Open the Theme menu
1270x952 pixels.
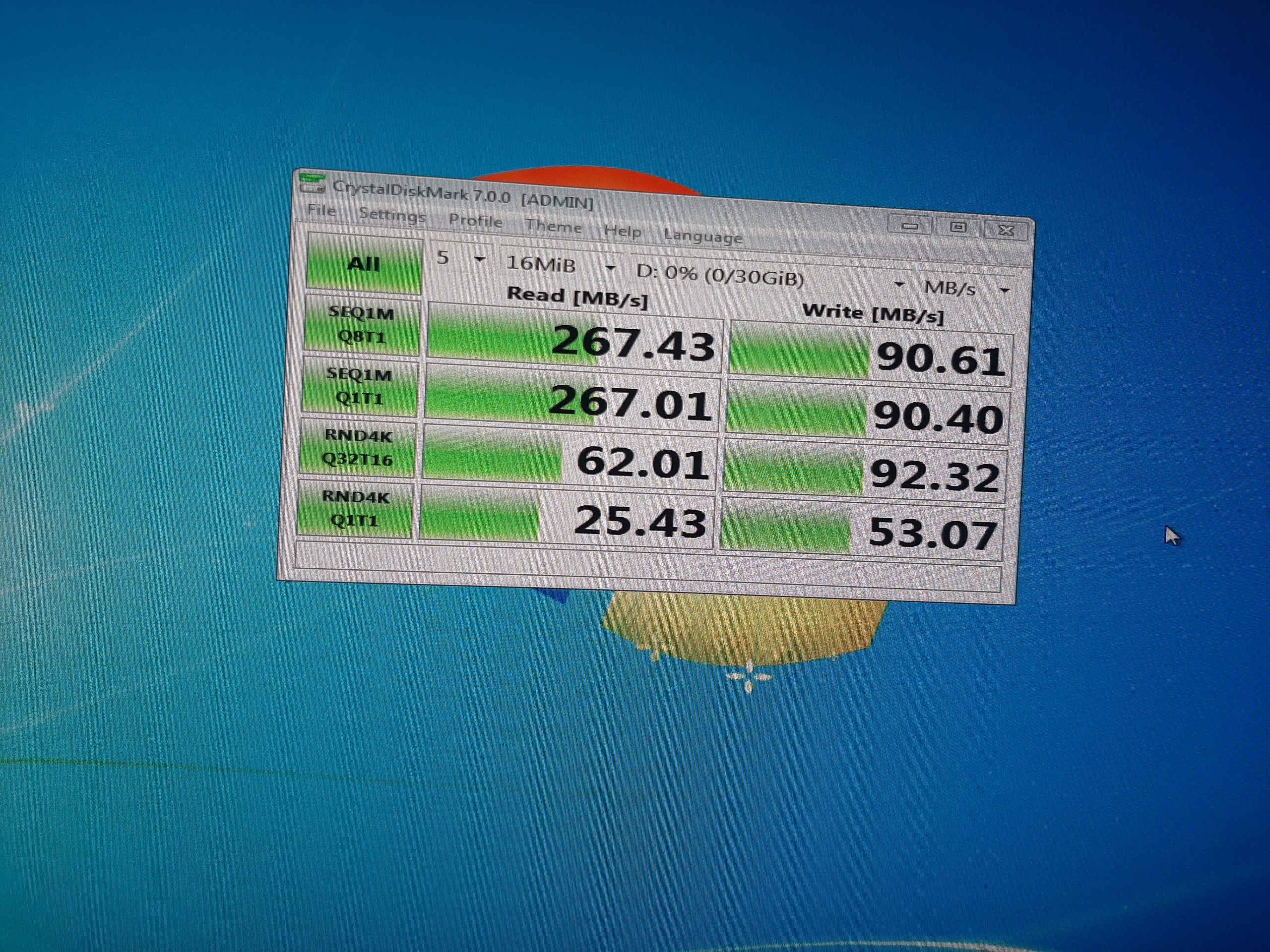(x=554, y=226)
